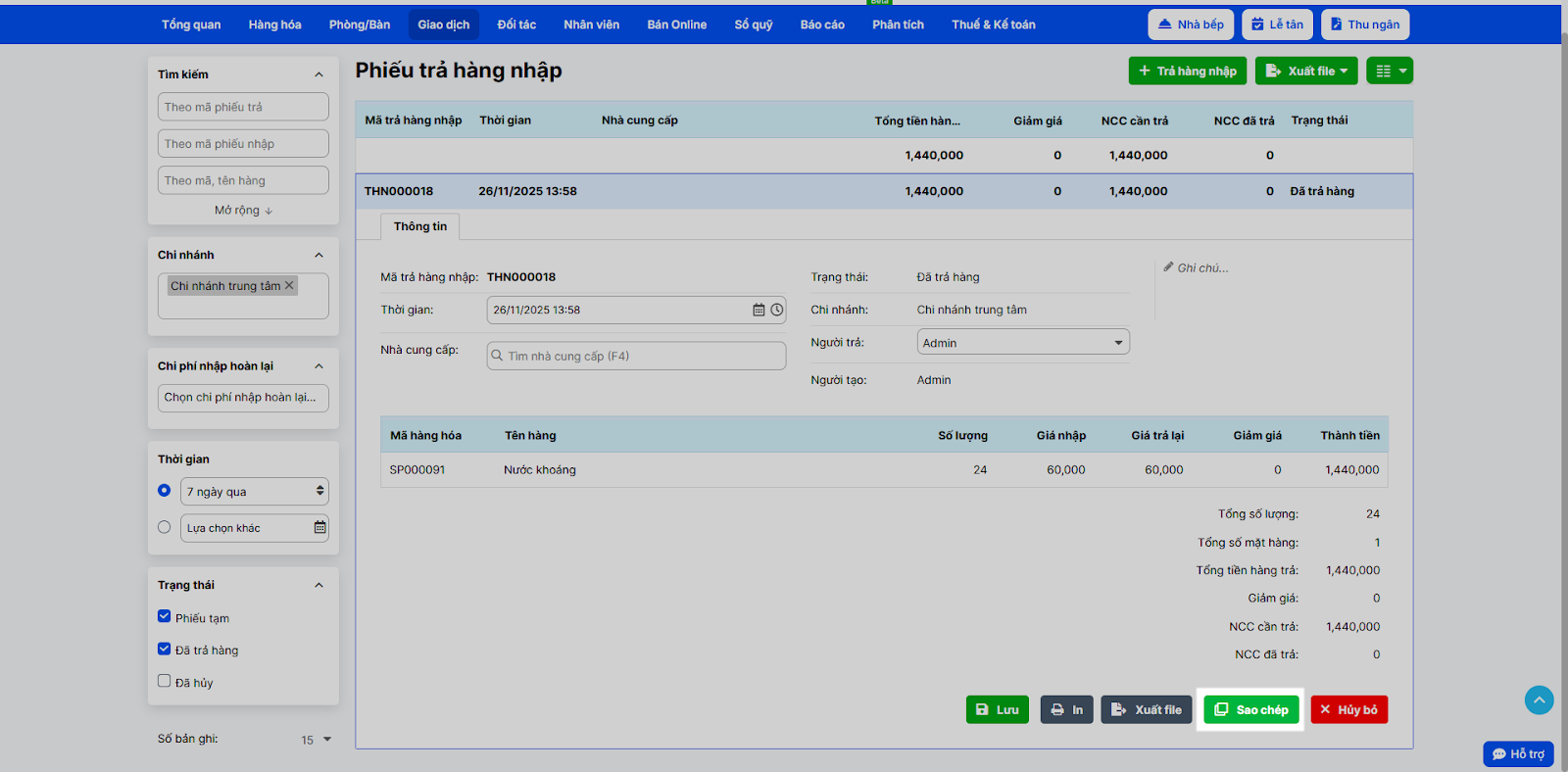Click the Hủy bỏ button
The width and height of the screenshot is (1568, 772).
click(x=1349, y=709)
